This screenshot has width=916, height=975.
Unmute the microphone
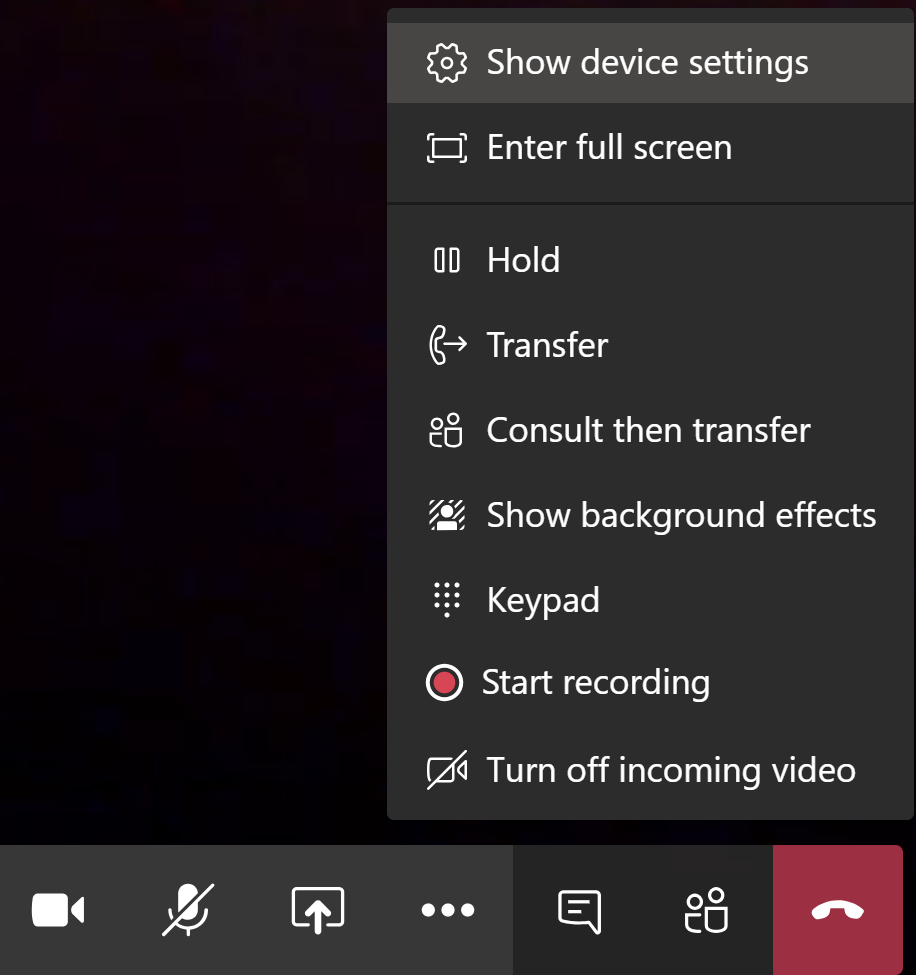[x=188, y=910]
